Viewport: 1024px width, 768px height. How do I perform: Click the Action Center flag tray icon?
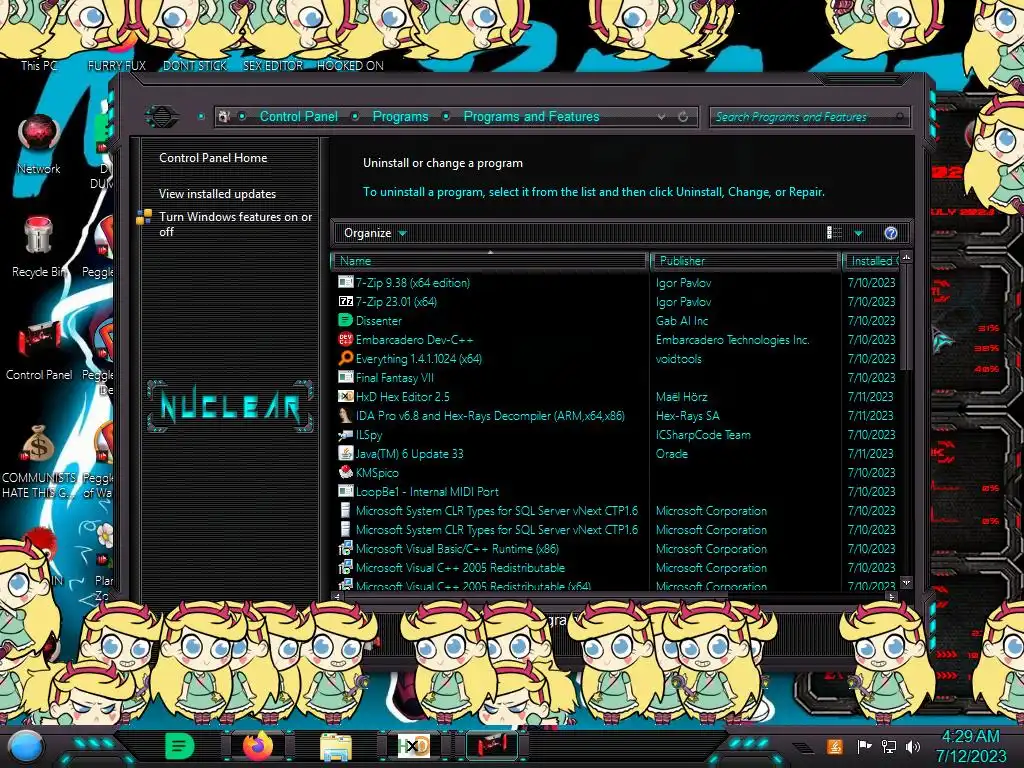pos(864,746)
